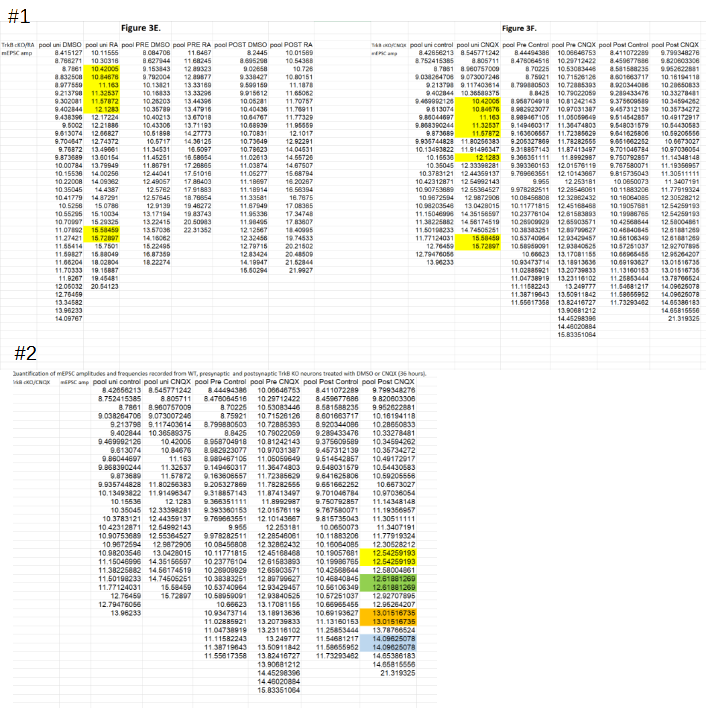The width and height of the screenshot is (706, 708).
Task: Click the large "#1" section label
Action: (x=24, y=17)
